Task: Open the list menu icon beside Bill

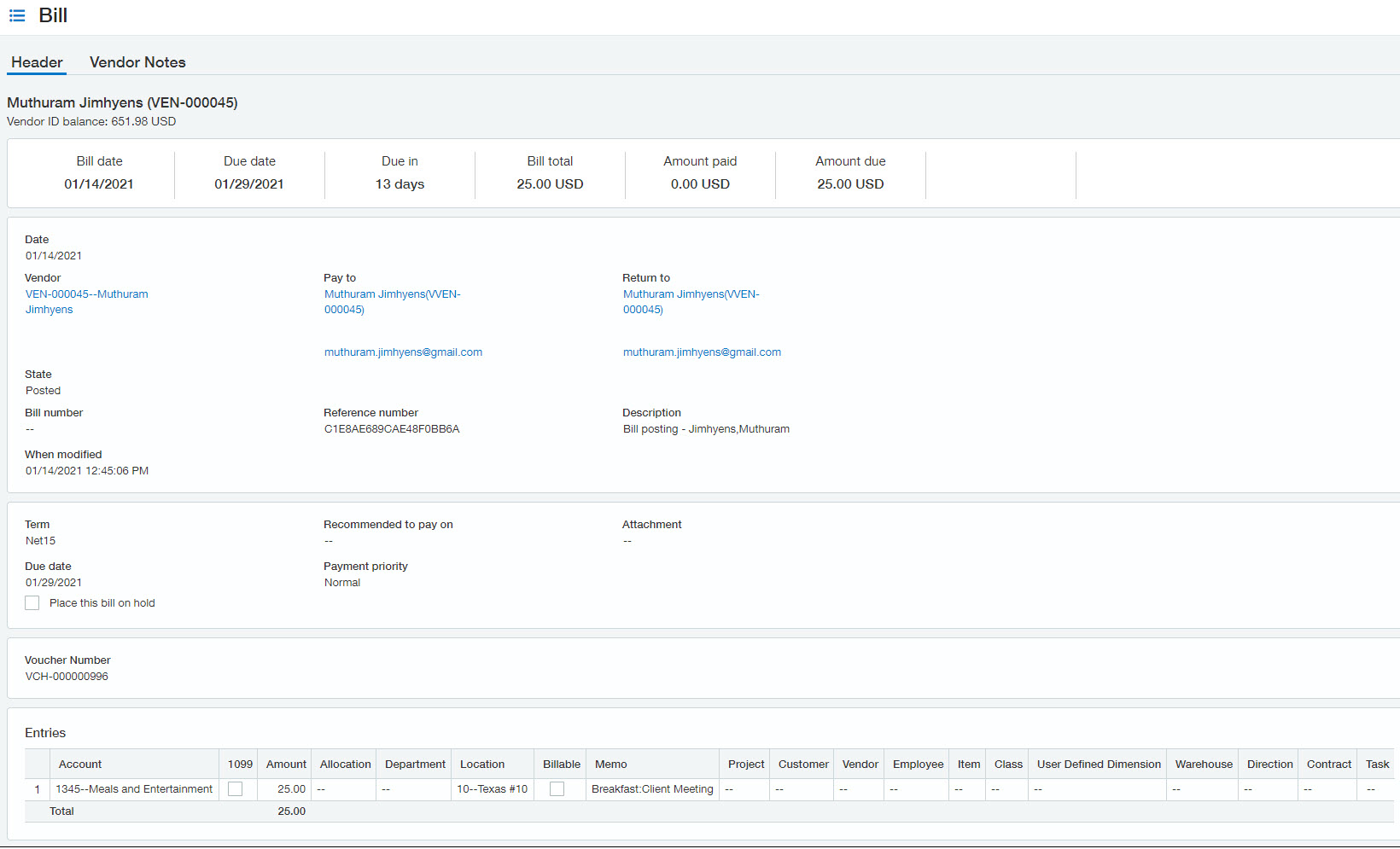Action: tap(17, 16)
